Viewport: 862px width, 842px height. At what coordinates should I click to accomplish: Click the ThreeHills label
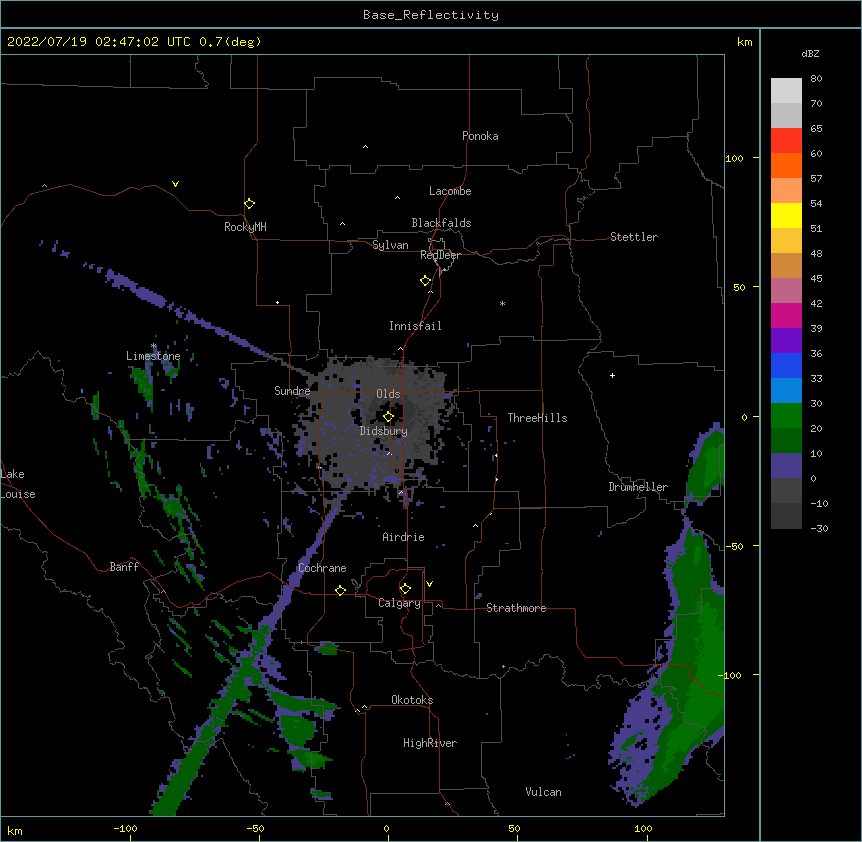[x=537, y=418]
